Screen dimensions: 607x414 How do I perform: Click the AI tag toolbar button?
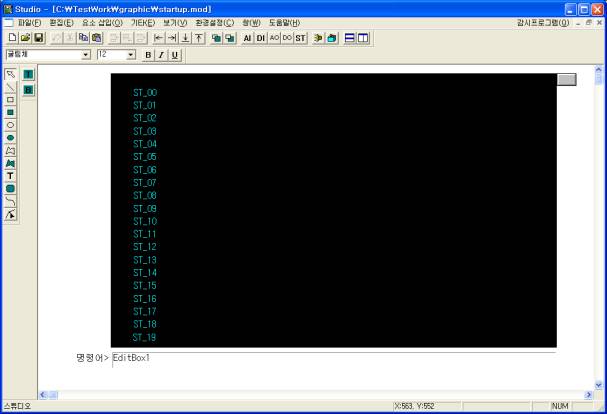[x=247, y=38]
